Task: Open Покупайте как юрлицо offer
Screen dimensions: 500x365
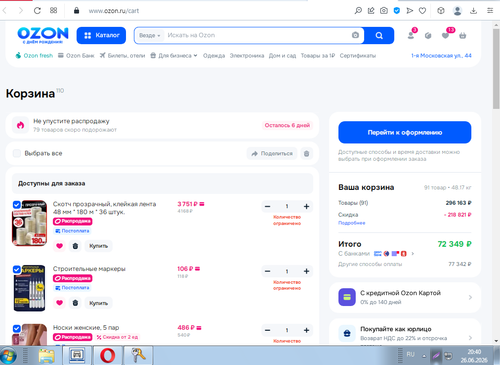Action: pos(405,332)
